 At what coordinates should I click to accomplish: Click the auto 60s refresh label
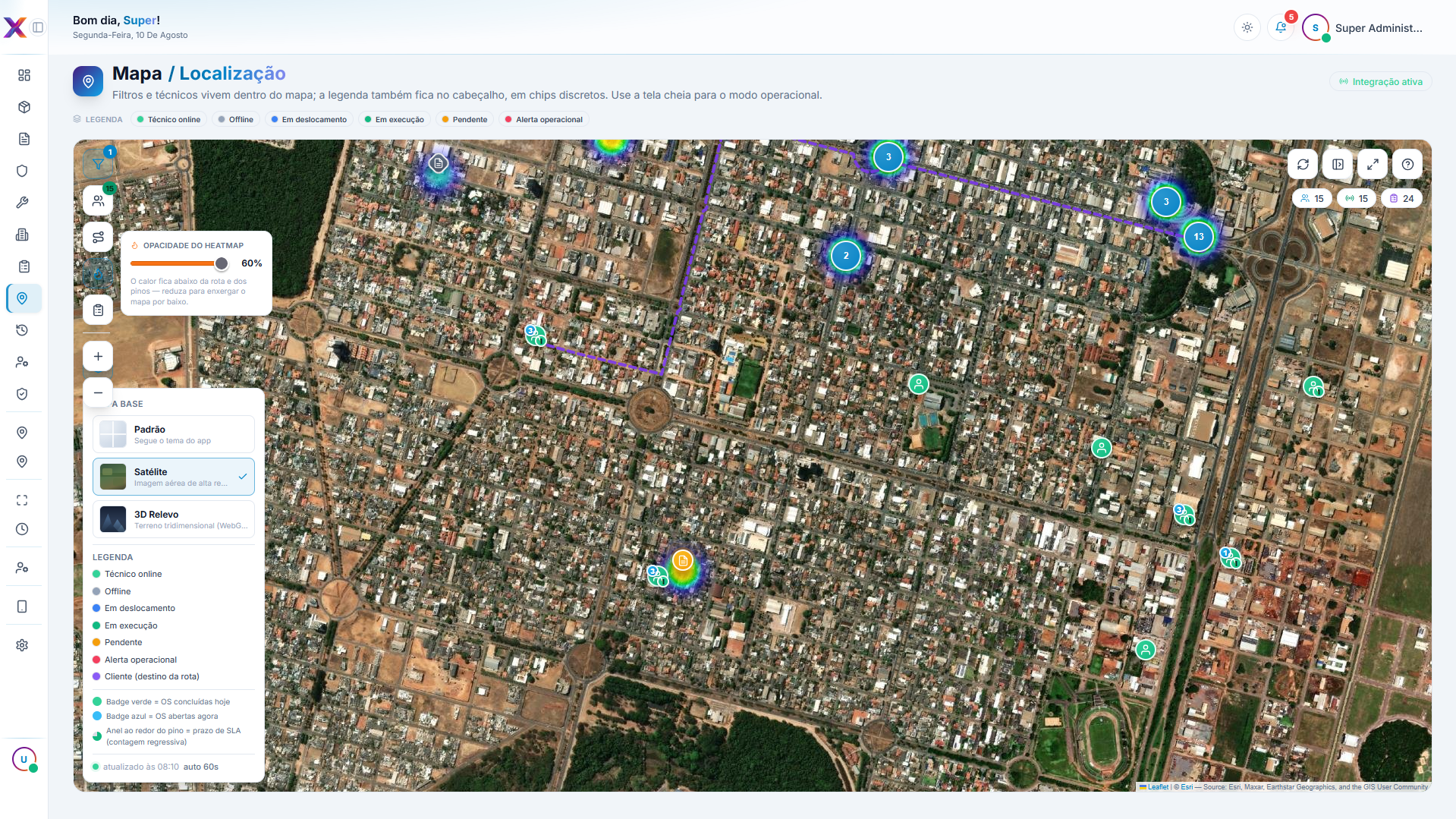[201, 767]
